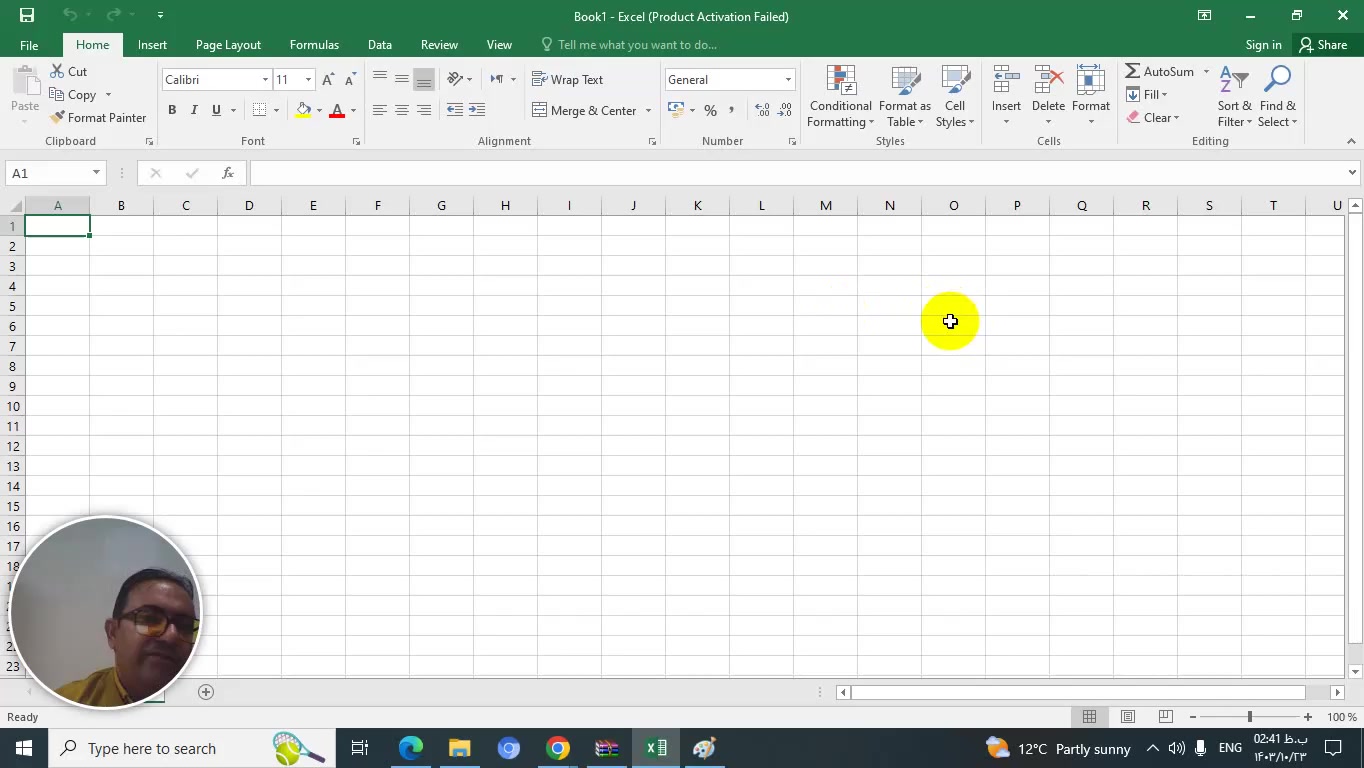Increase decimal places
Viewport: 1364px width, 768px height.
coord(762,110)
